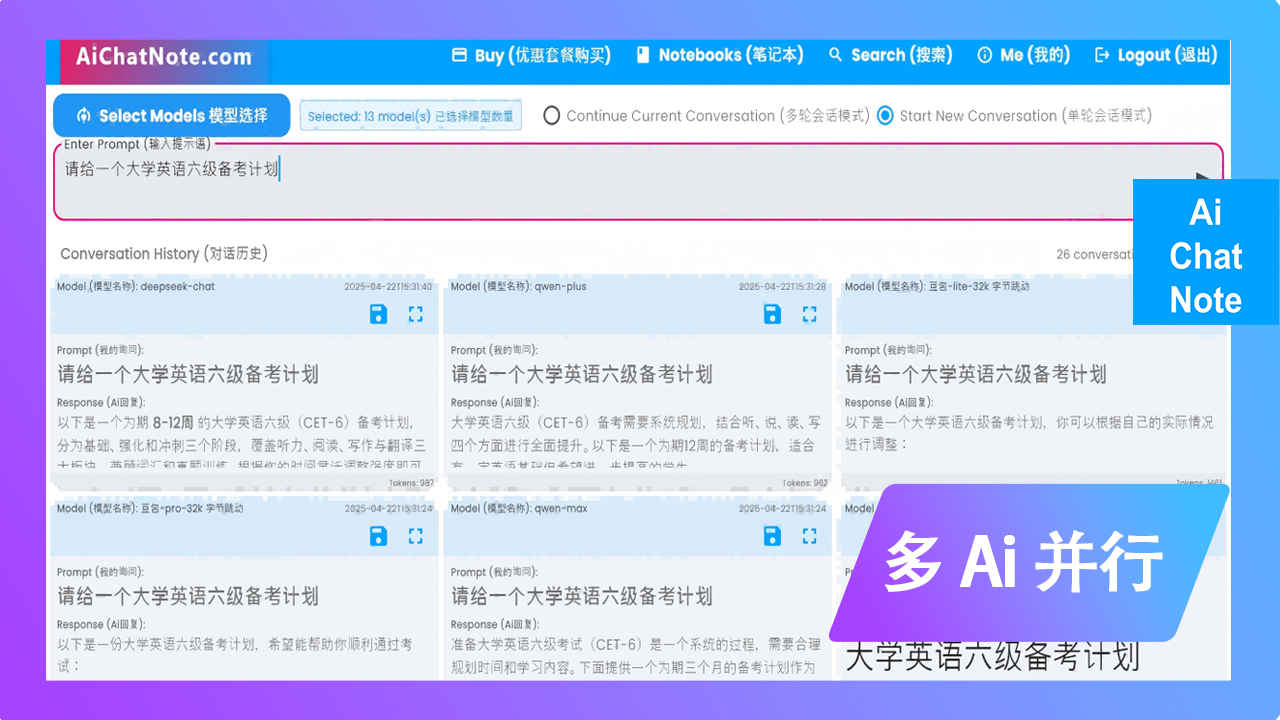This screenshot has width=1280, height=720.
Task: Click the icon inside the Select Models button
Action: pos(83,116)
